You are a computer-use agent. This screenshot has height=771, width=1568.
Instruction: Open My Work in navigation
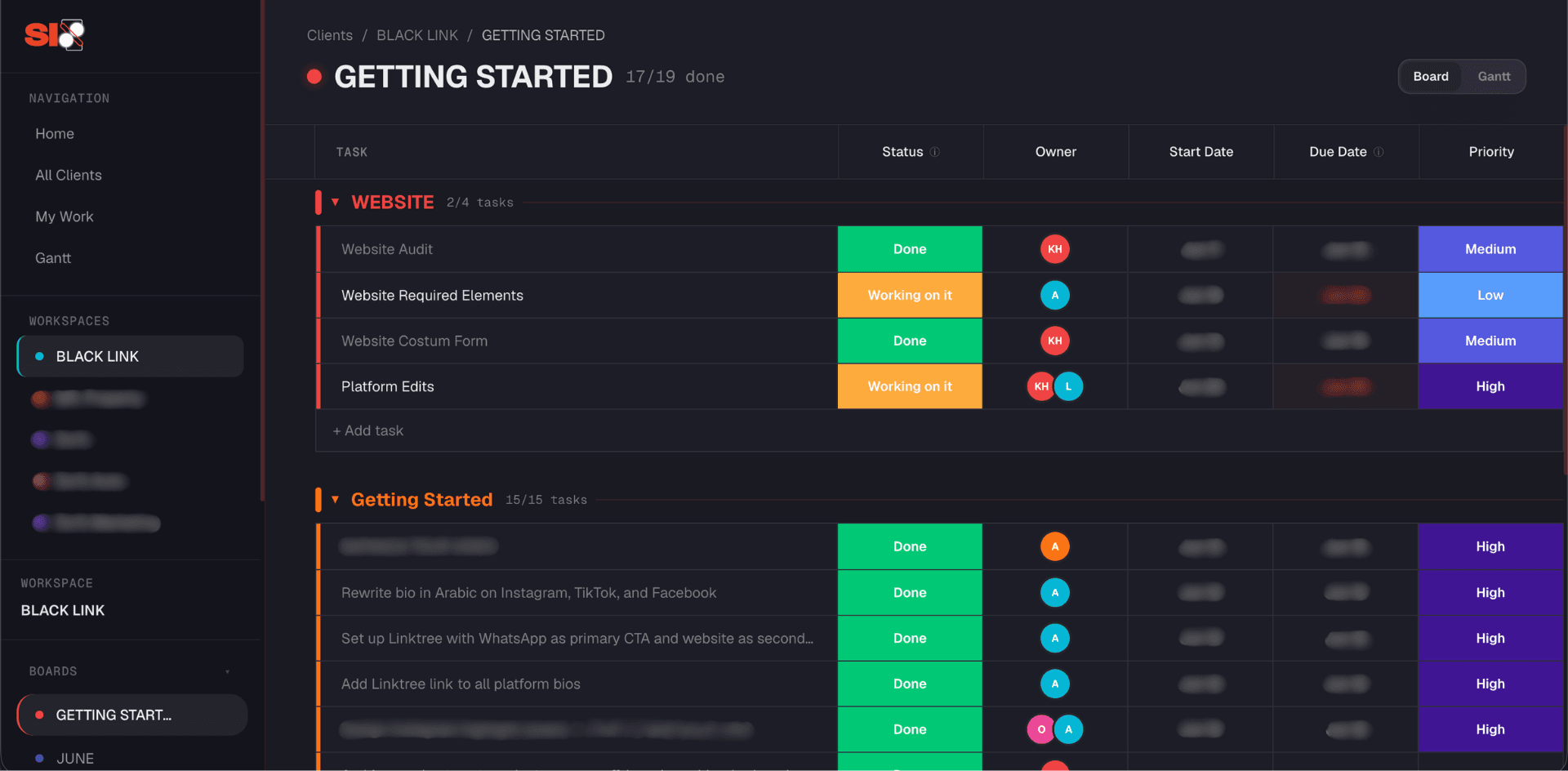click(x=65, y=217)
